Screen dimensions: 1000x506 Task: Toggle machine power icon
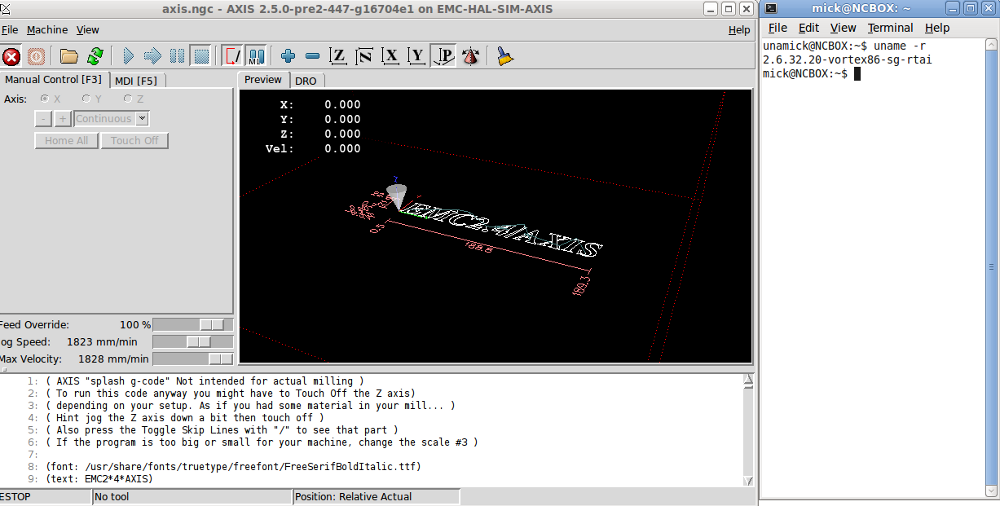36,56
